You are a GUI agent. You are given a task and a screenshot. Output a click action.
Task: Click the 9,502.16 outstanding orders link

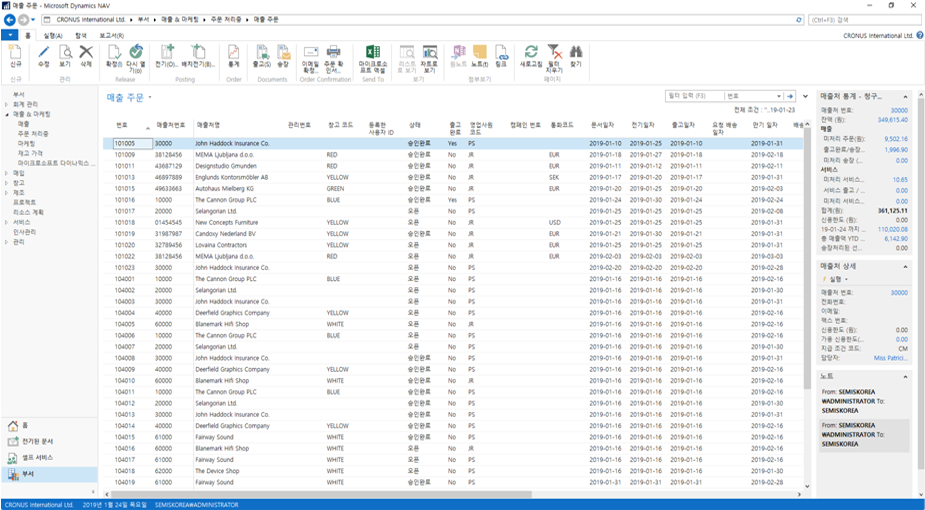pyautogui.click(x=896, y=139)
